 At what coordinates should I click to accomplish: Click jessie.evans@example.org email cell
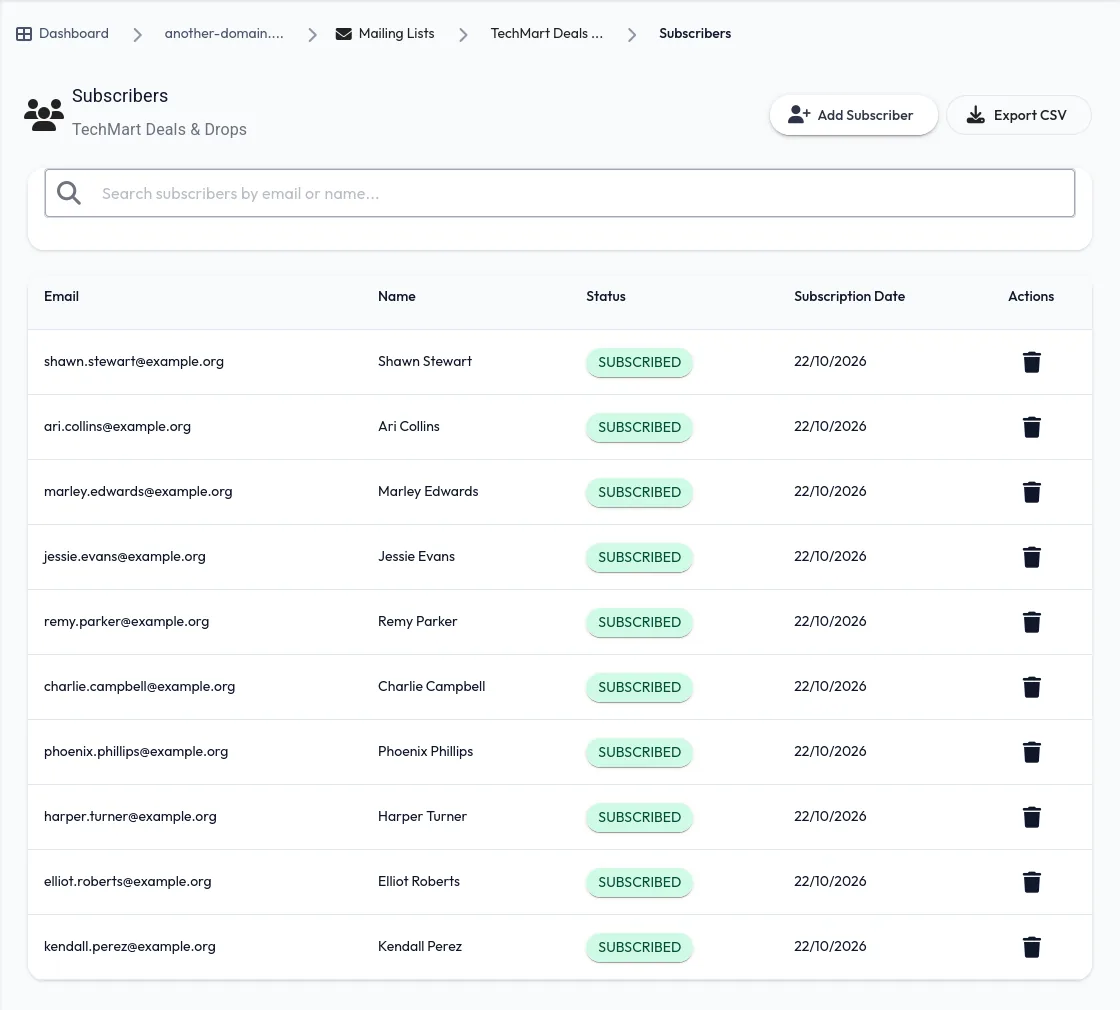[124, 556]
